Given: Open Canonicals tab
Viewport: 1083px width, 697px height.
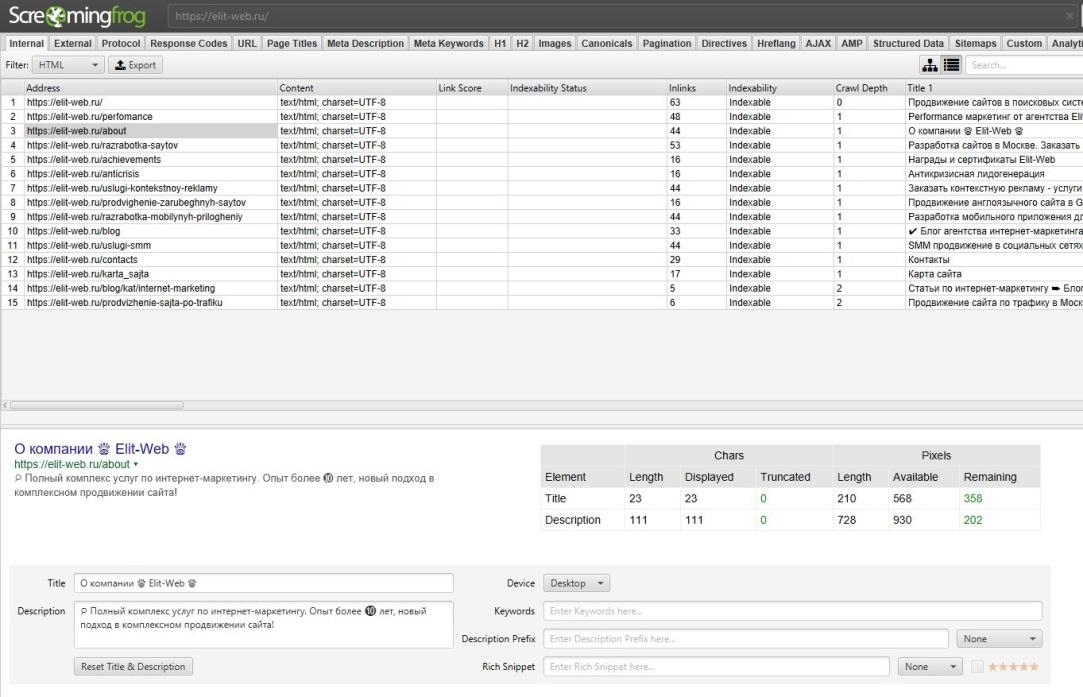Looking at the screenshot, I should [x=606, y=43].
